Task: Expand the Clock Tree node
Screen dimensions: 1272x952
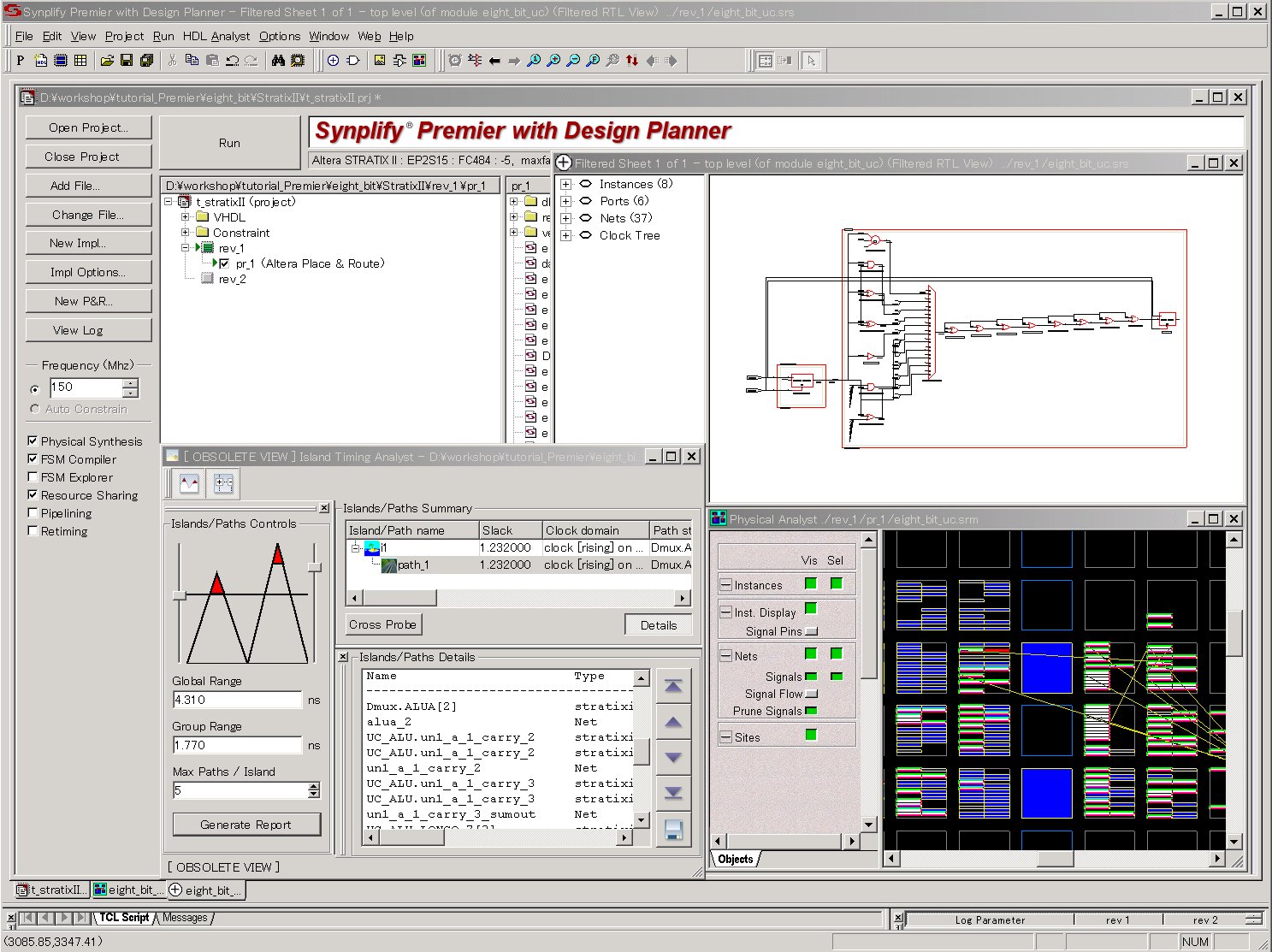Action: coord(565,235)
